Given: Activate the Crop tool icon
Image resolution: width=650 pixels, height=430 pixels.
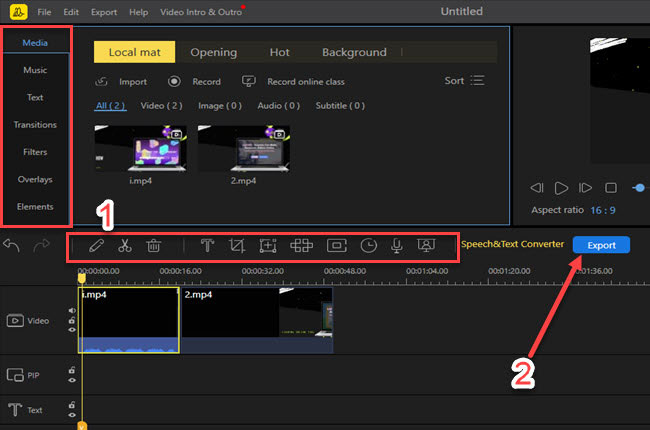Looking at the screenshot, I should click(237, 245).
